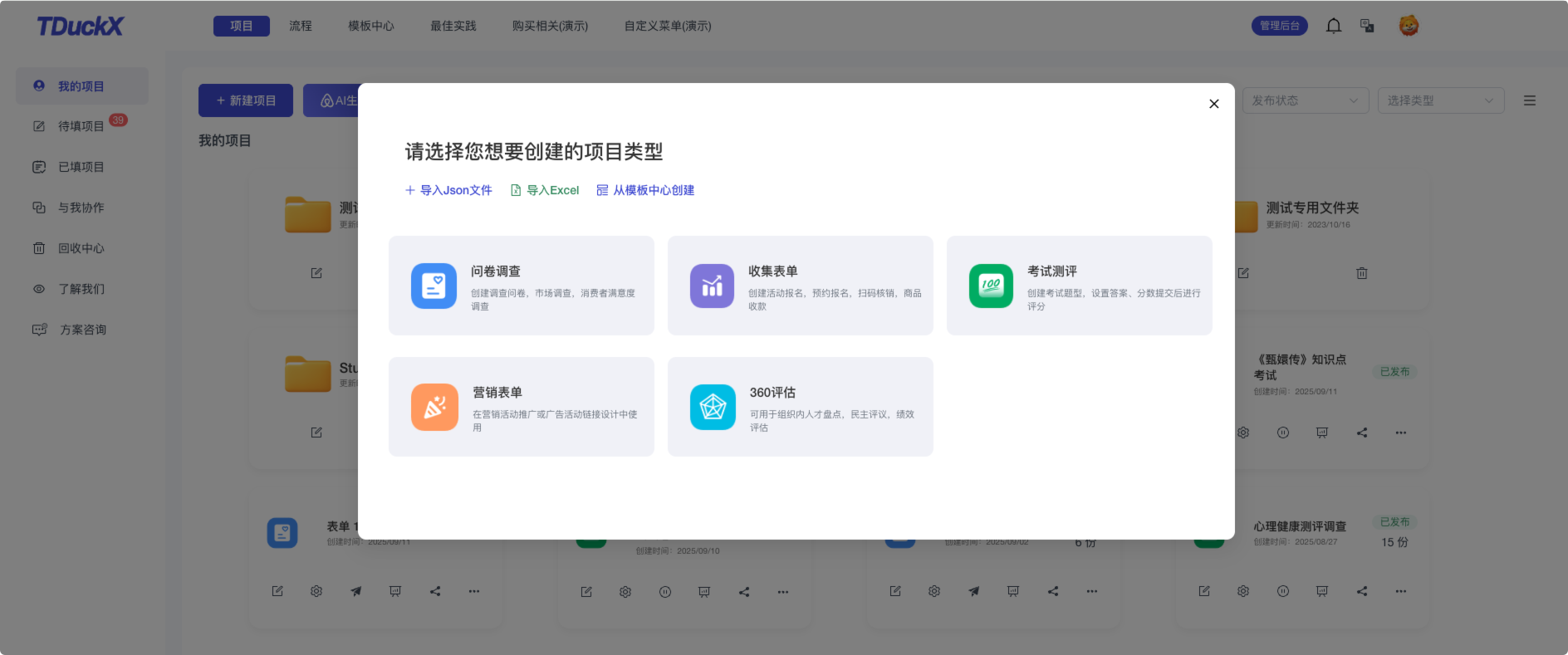The width and height of the screenshot is (1568, 655).
Task: Click the purple 收集表单 chart icon
Action: click(x=713, y=286)
